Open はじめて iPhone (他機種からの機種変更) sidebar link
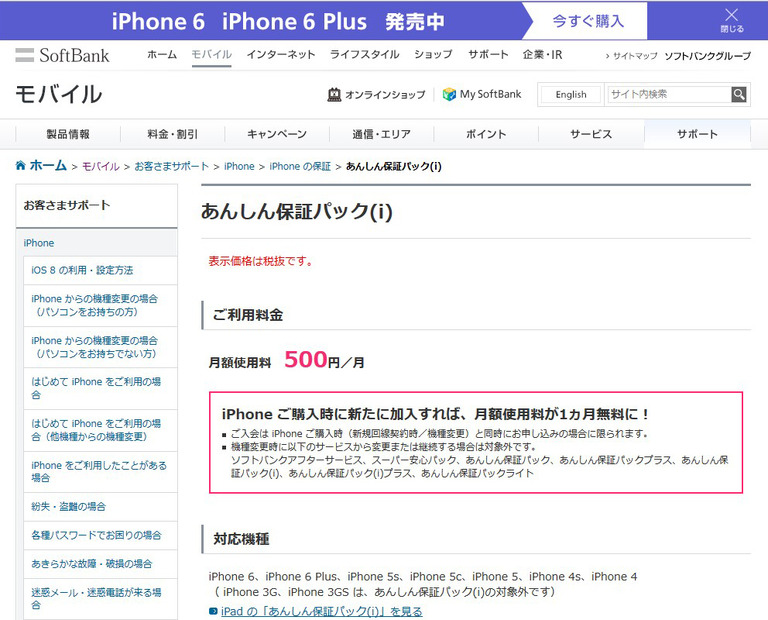The width and height of the screenshot is (768, 620). click(100, 430)
